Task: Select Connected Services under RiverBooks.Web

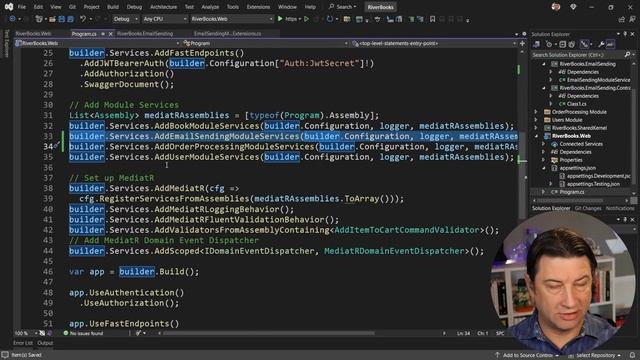Action: (x=581, y=144)
